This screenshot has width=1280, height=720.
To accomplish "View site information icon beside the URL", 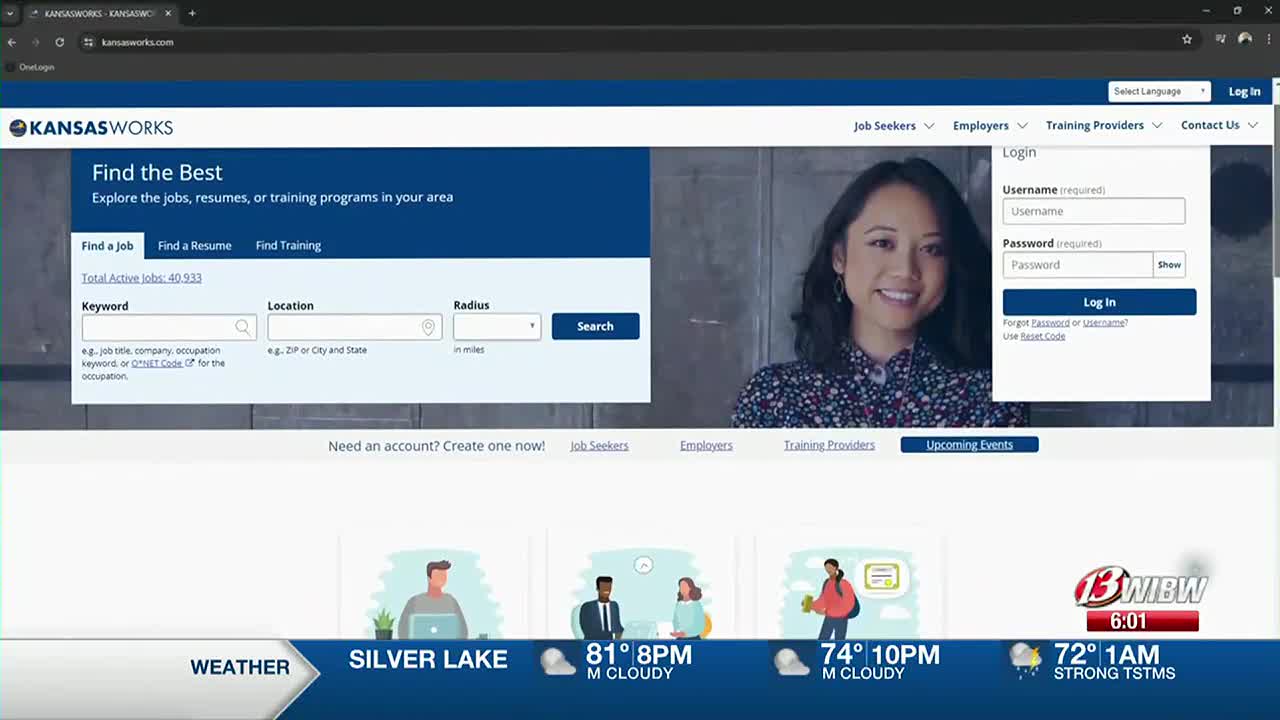I will tap(88, 42).
